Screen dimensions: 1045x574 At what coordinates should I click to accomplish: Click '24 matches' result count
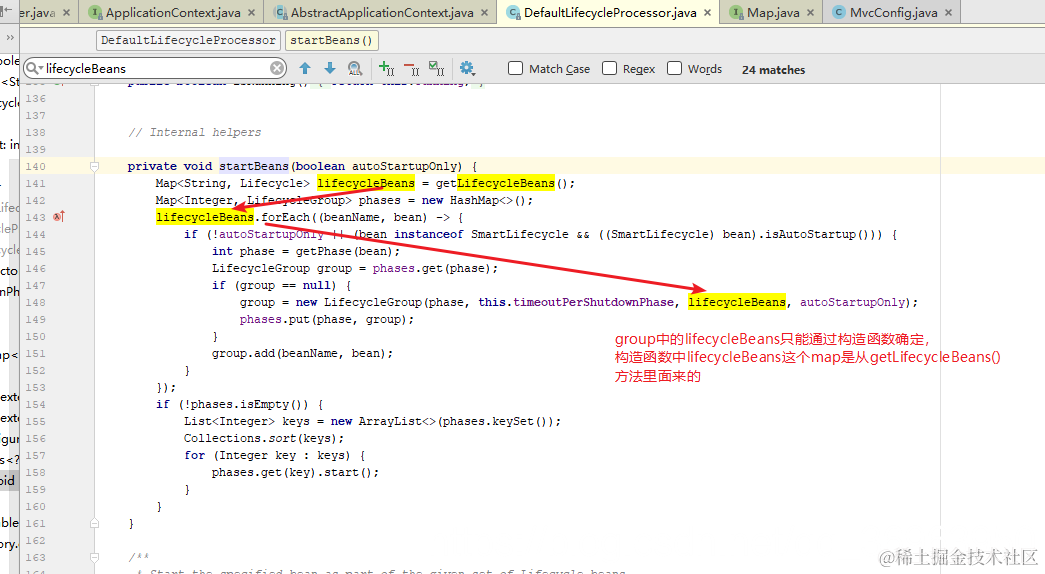click(773, 69)
